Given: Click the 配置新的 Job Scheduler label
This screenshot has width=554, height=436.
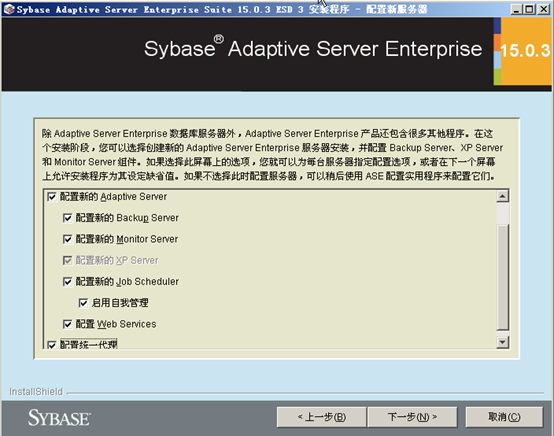Looking at the screenshot, I should click(x=127, y=282).
